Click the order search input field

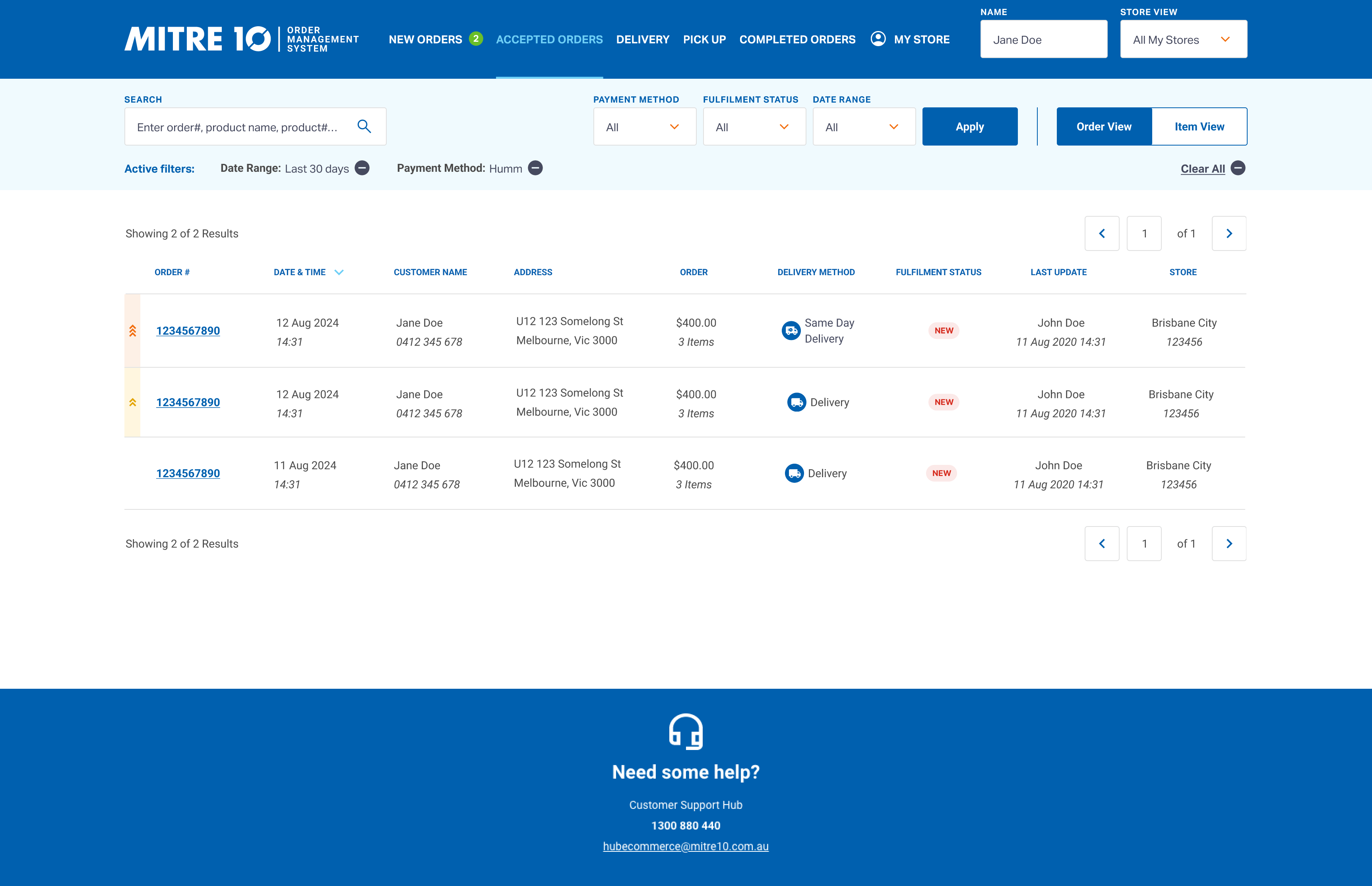point(238,126)
